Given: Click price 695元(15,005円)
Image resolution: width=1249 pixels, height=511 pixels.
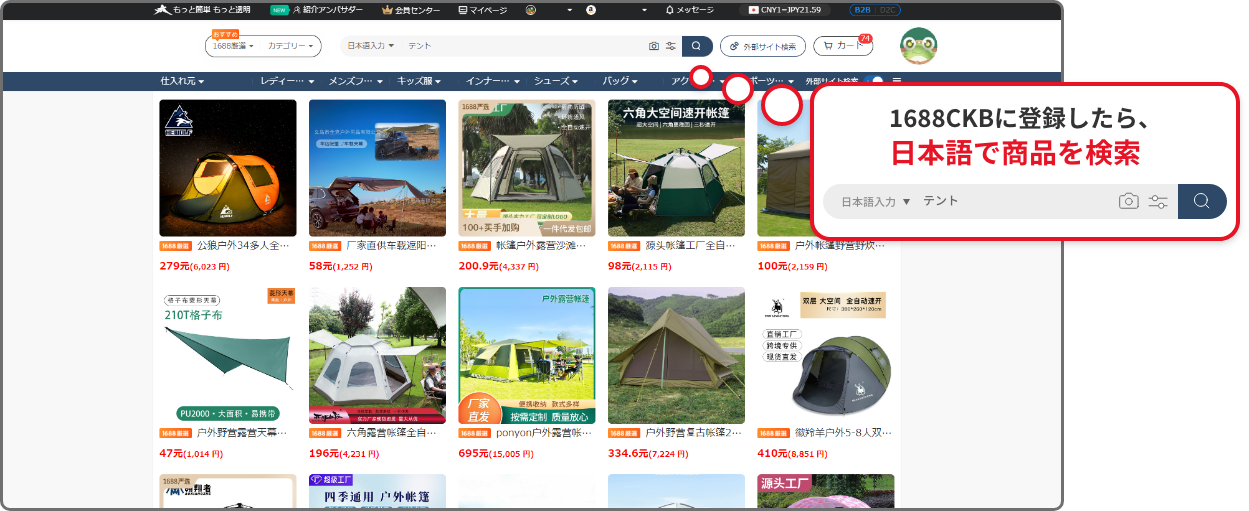Looking at the screenshot, I should [498, 453].
